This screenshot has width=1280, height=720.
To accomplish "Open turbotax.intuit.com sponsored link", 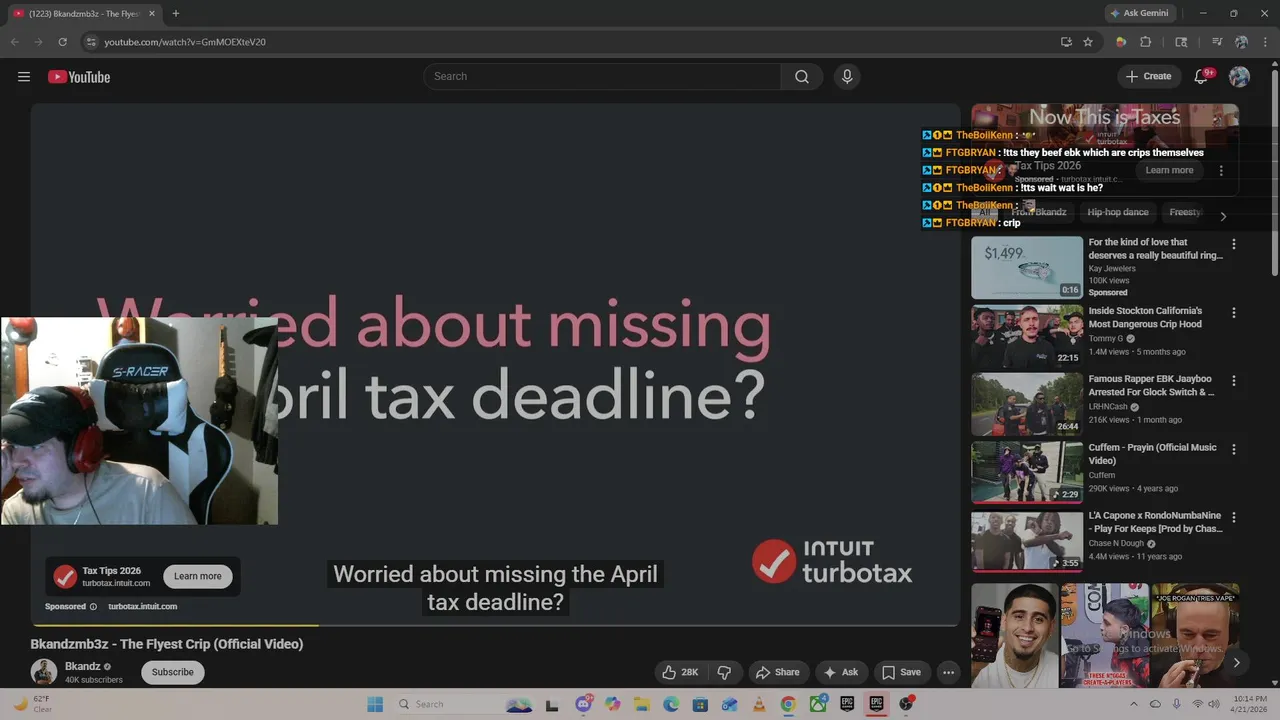I will [x=143, y=606].
